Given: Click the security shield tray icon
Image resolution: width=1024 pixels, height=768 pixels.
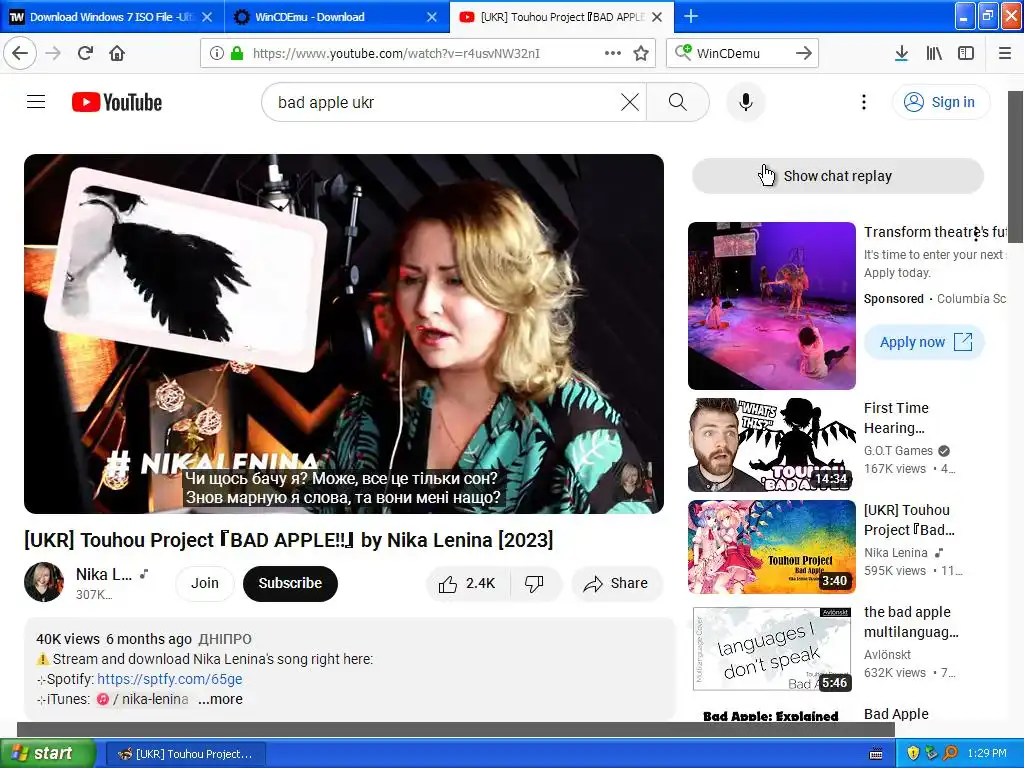Looking at the screenshot, I should pos(913,753).
